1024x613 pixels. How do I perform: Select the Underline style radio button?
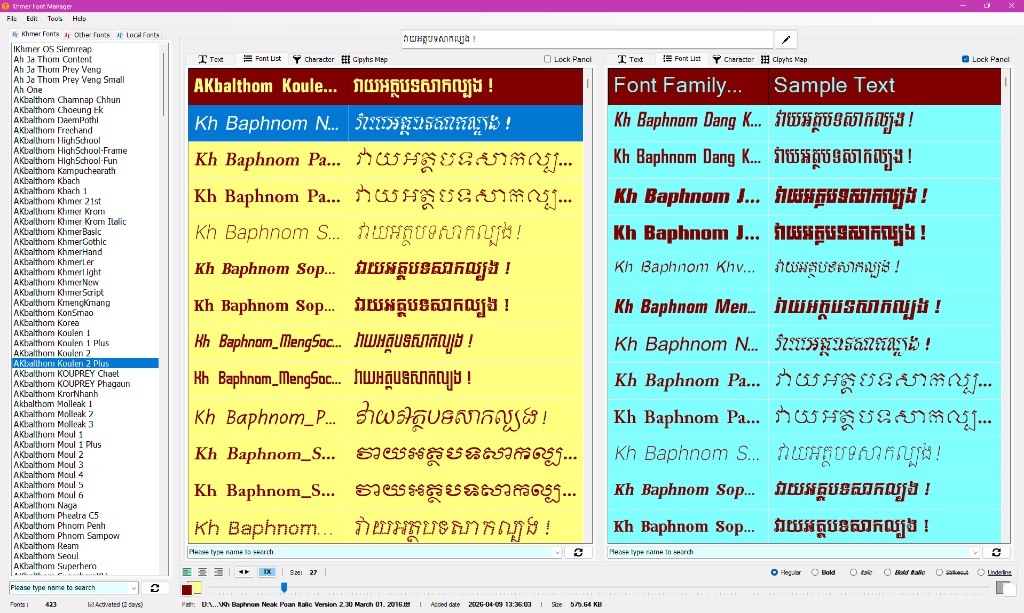click(980, 573)
